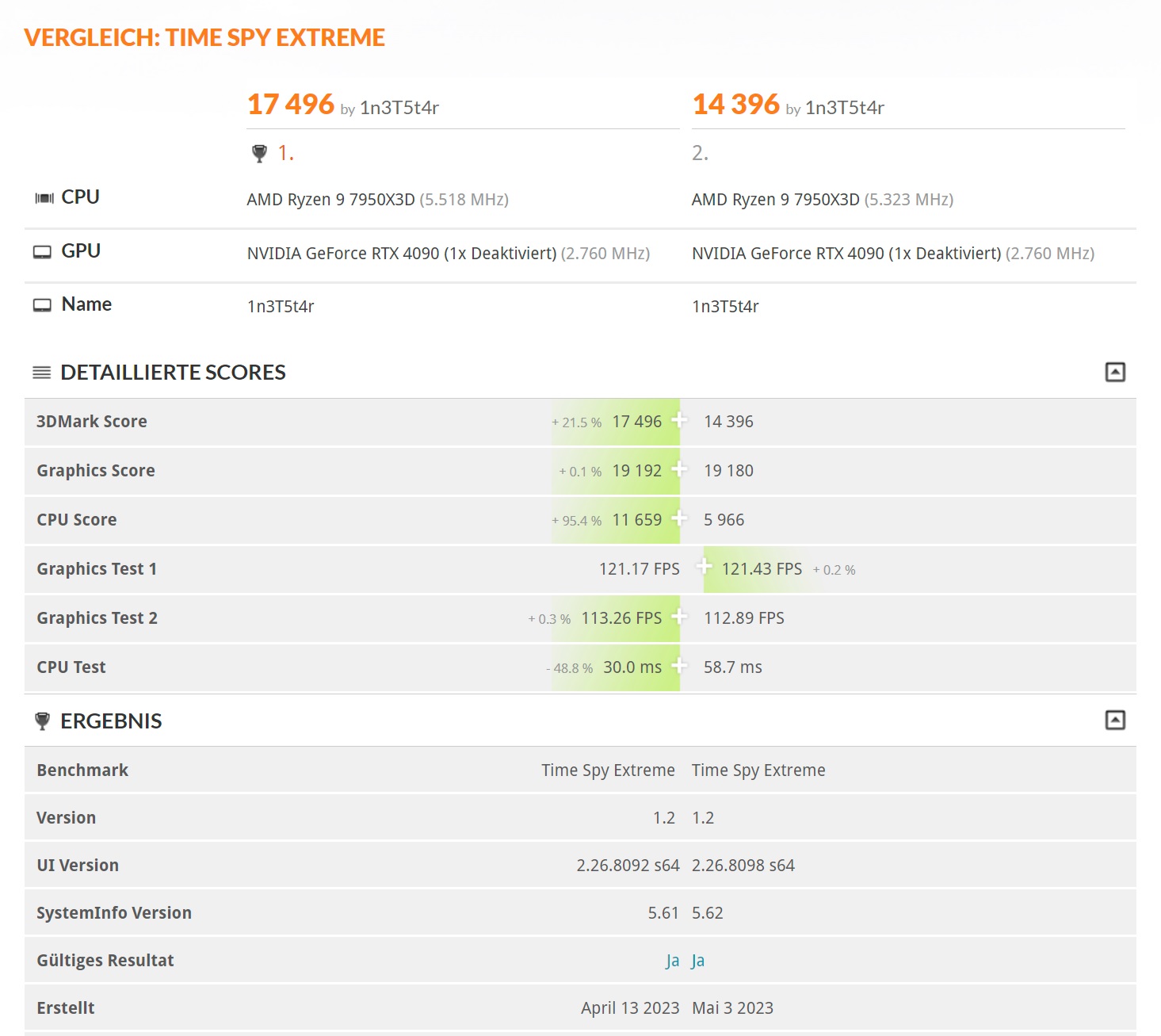
Task: Select the 112.89 FPS value
Action: (x=744, y=618)
